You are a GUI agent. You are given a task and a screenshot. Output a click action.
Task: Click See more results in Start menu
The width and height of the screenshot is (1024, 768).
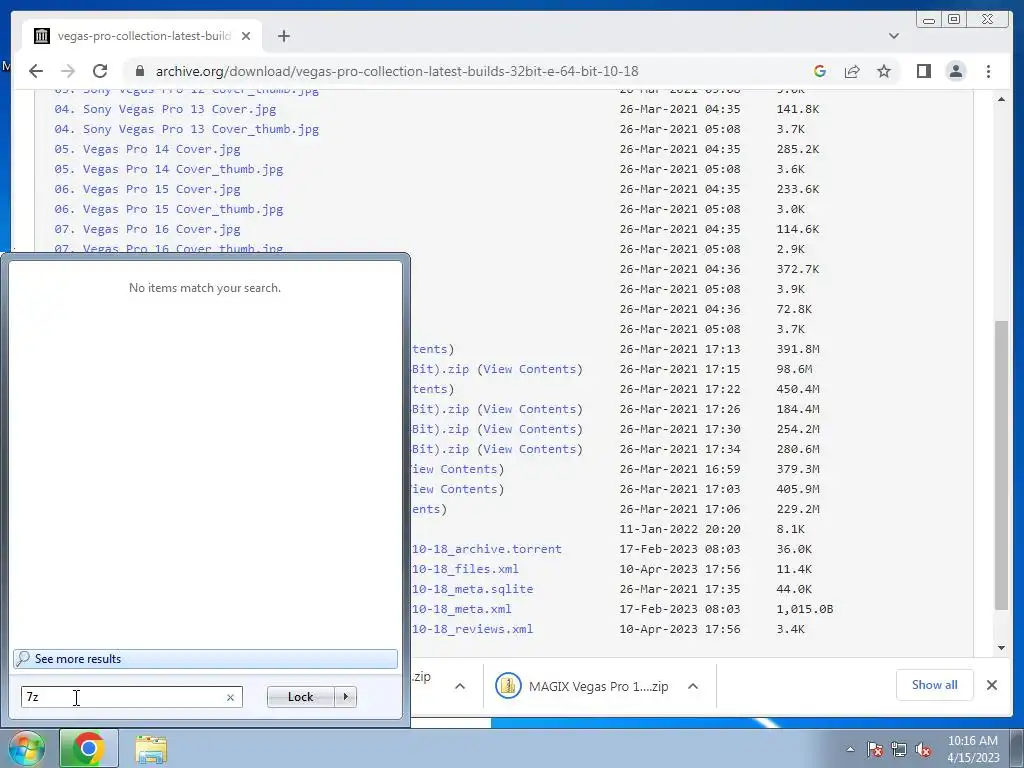click(x=205, y=659)
